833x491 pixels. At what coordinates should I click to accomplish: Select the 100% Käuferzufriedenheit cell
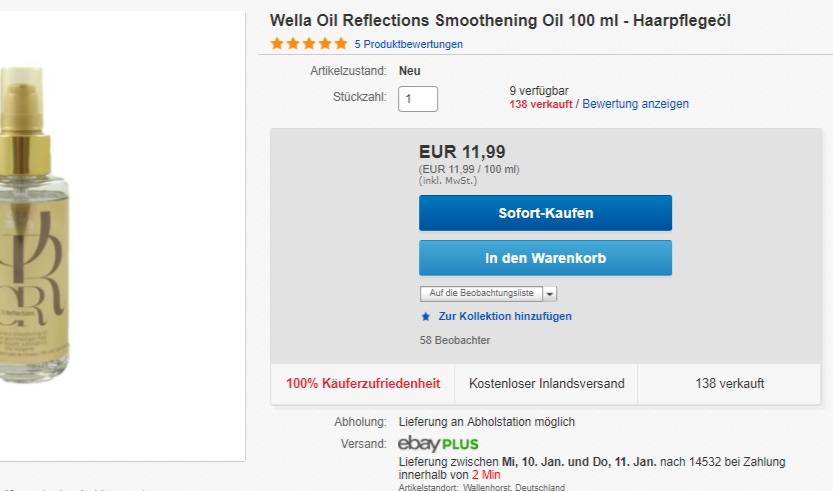click(363, 383)
